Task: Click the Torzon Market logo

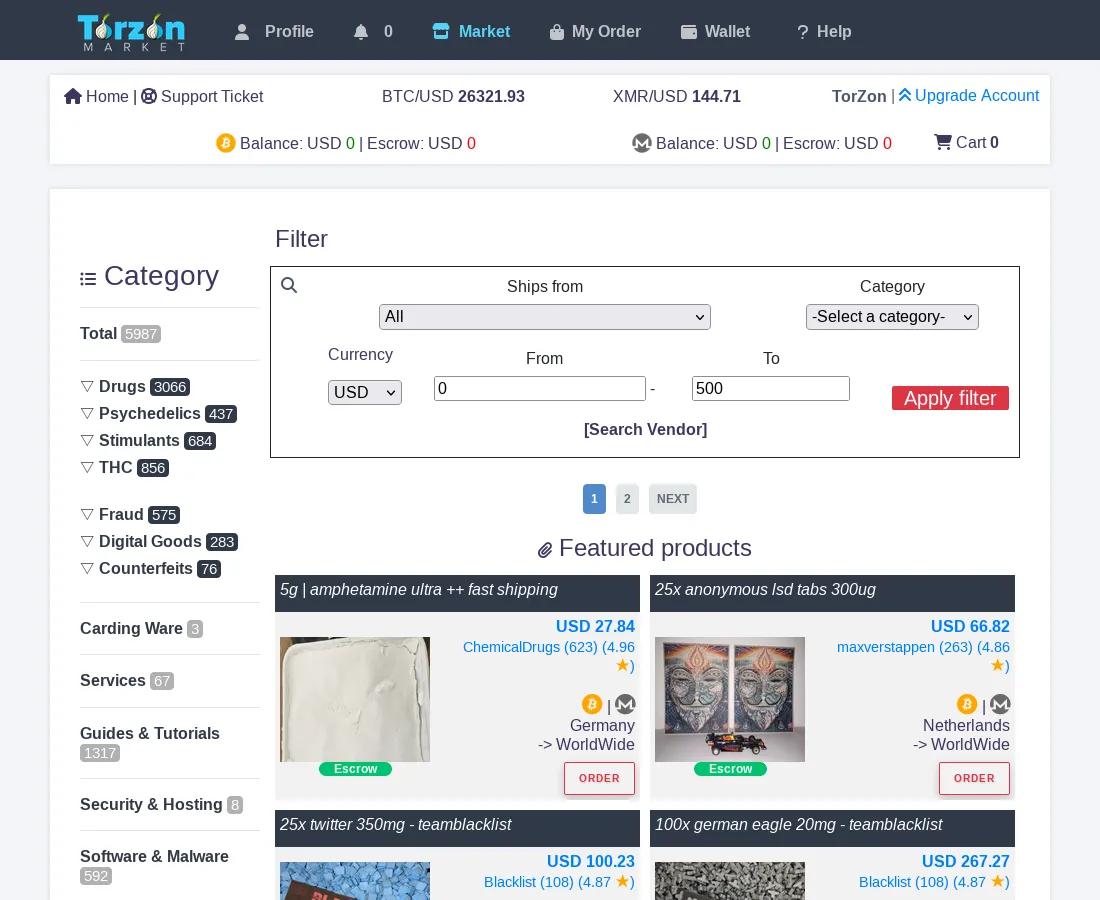Action: point(131,32)
